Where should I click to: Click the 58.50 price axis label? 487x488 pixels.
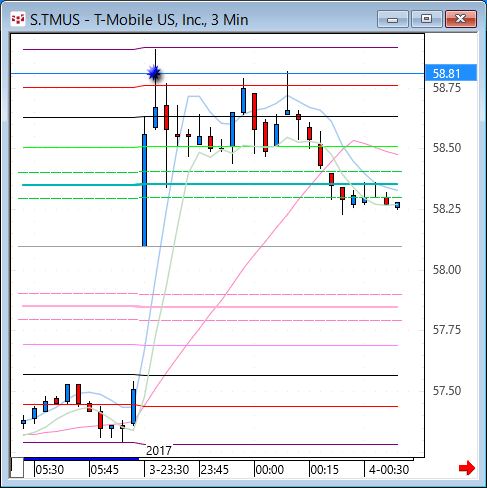447,148
